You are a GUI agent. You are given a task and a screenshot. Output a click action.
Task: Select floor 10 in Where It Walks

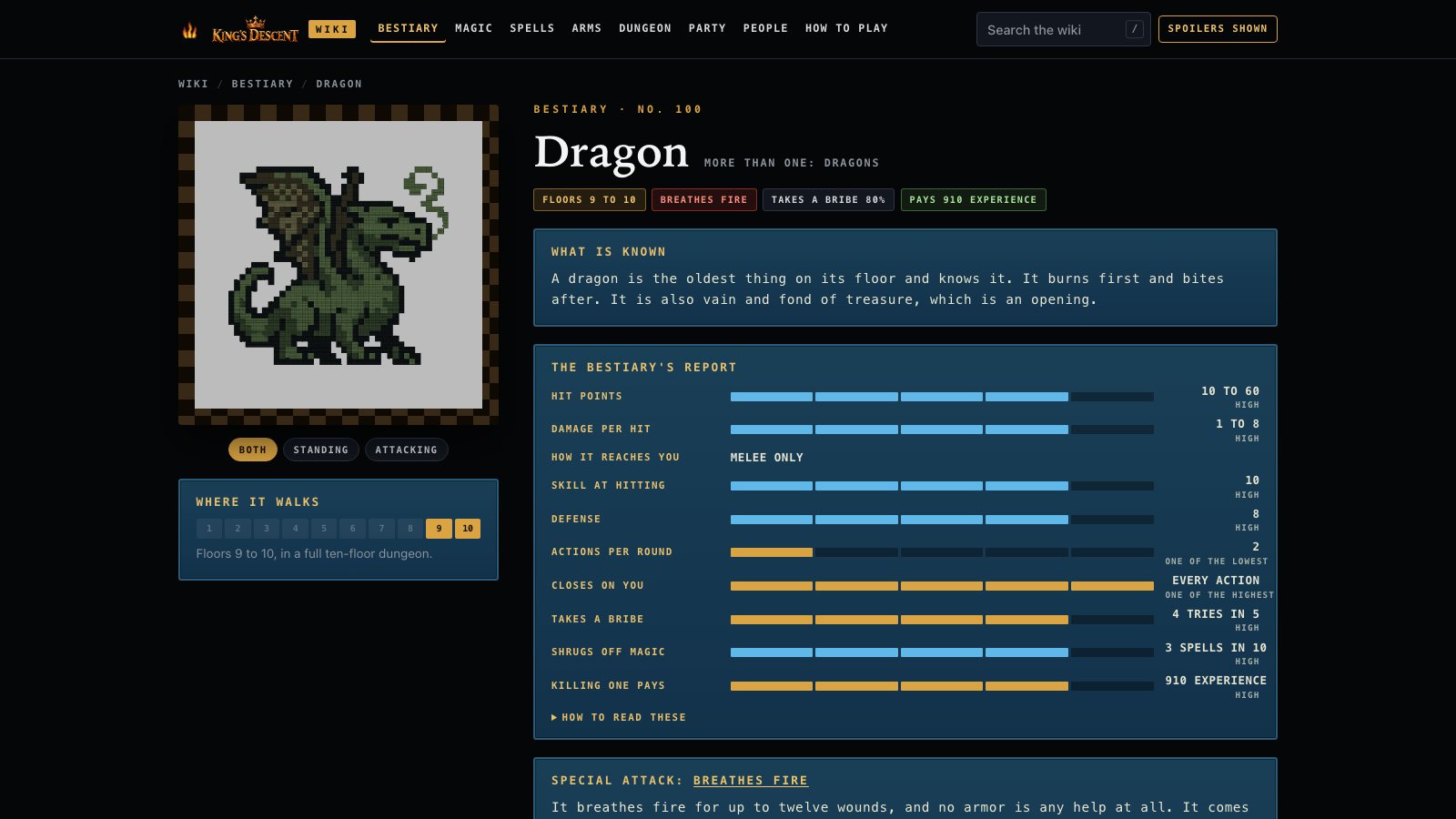[x=468, y=529]
